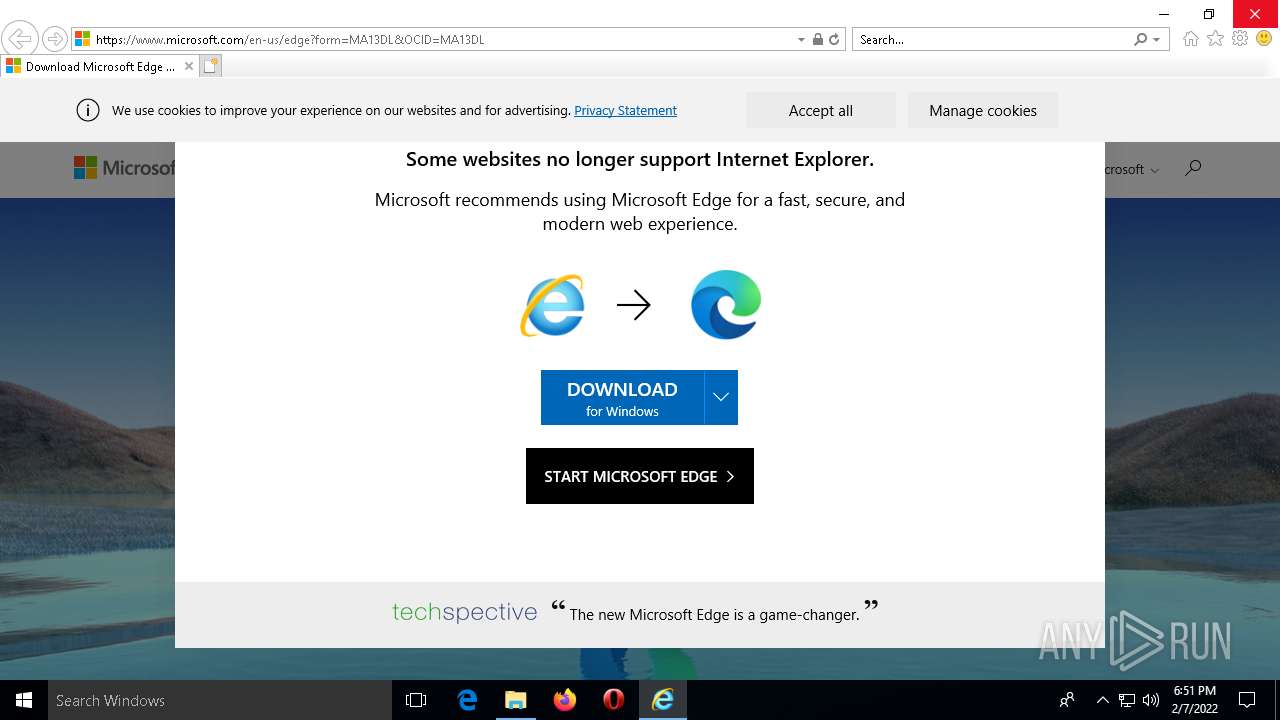Click the techspective logo
1280x720 pixels.
(x=465, y=612)
